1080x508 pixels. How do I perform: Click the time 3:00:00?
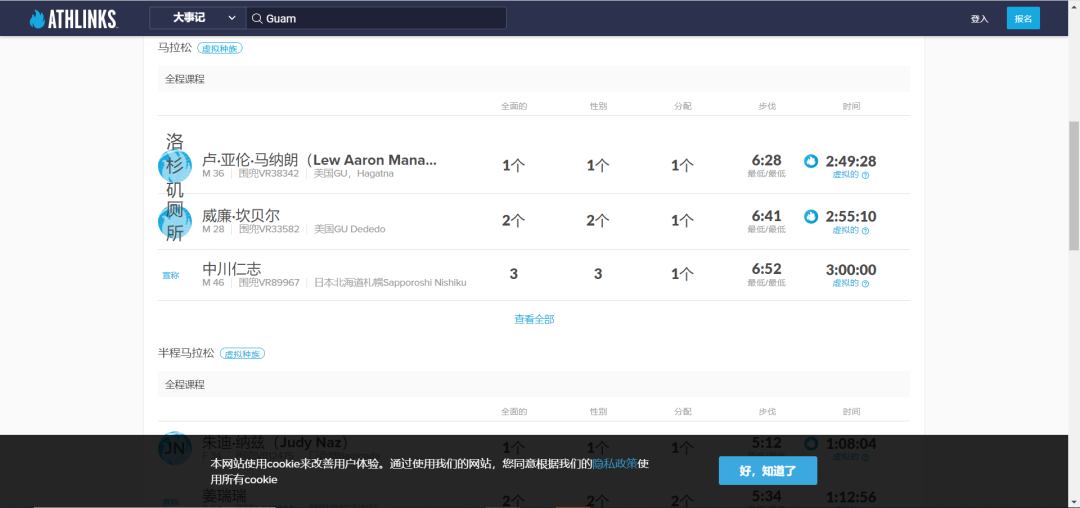click(851, 270)
